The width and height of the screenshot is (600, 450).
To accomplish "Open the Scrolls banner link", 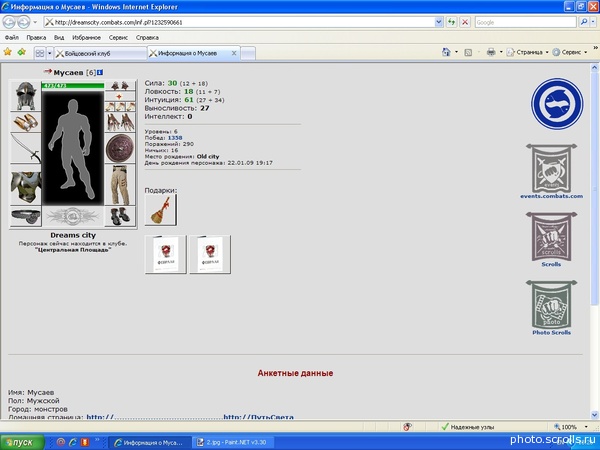I will click(551, 239).
